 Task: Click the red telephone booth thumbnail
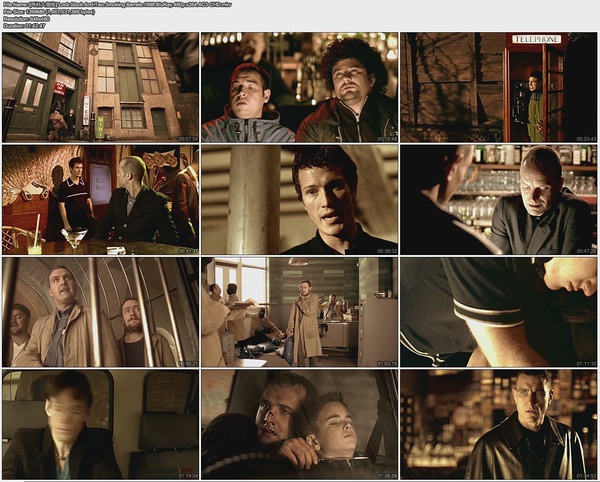(499, 87)
